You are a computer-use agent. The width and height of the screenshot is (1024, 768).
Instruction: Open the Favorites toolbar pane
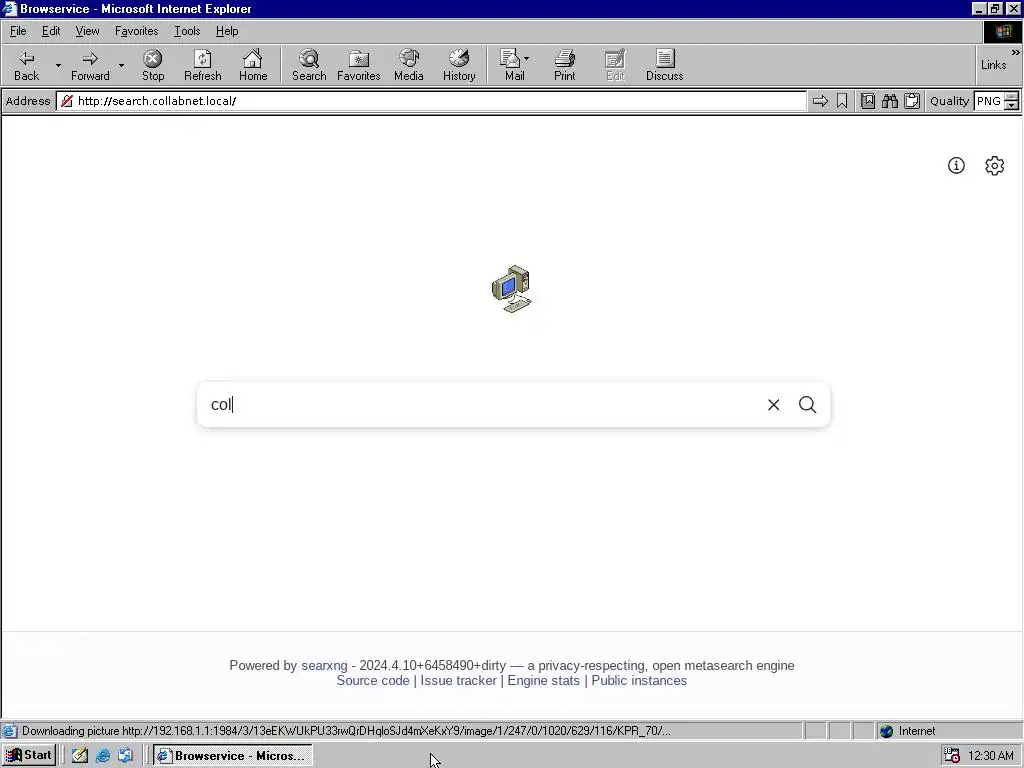click(359, 65)
